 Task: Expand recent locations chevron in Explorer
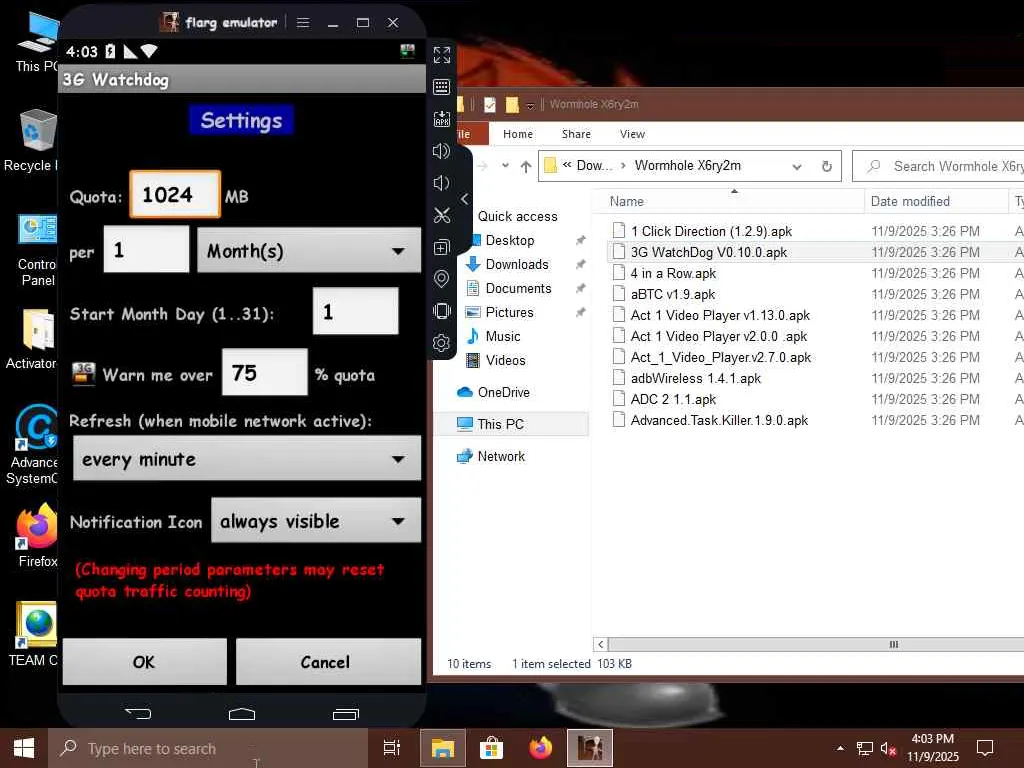pos(505,166)
